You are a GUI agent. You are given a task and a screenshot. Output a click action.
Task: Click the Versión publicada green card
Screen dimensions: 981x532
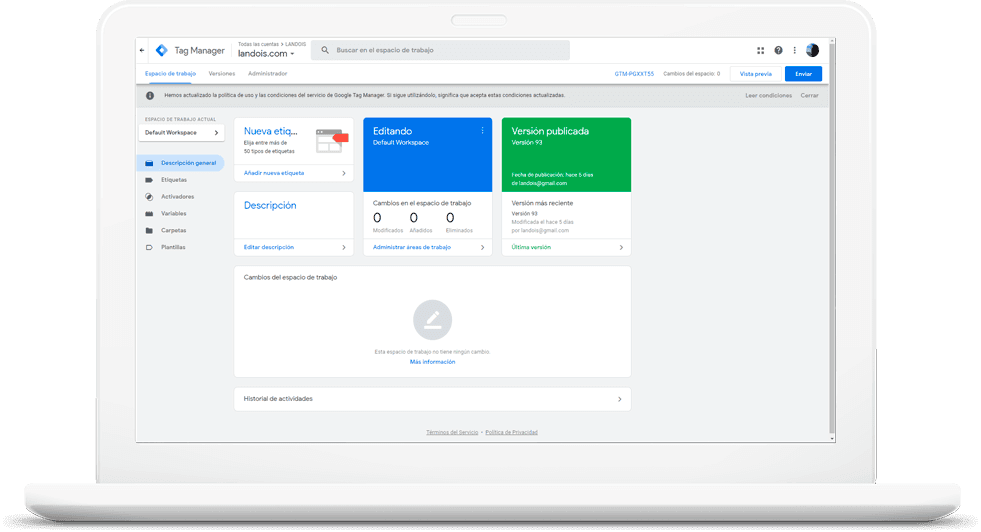click(566, 155)
